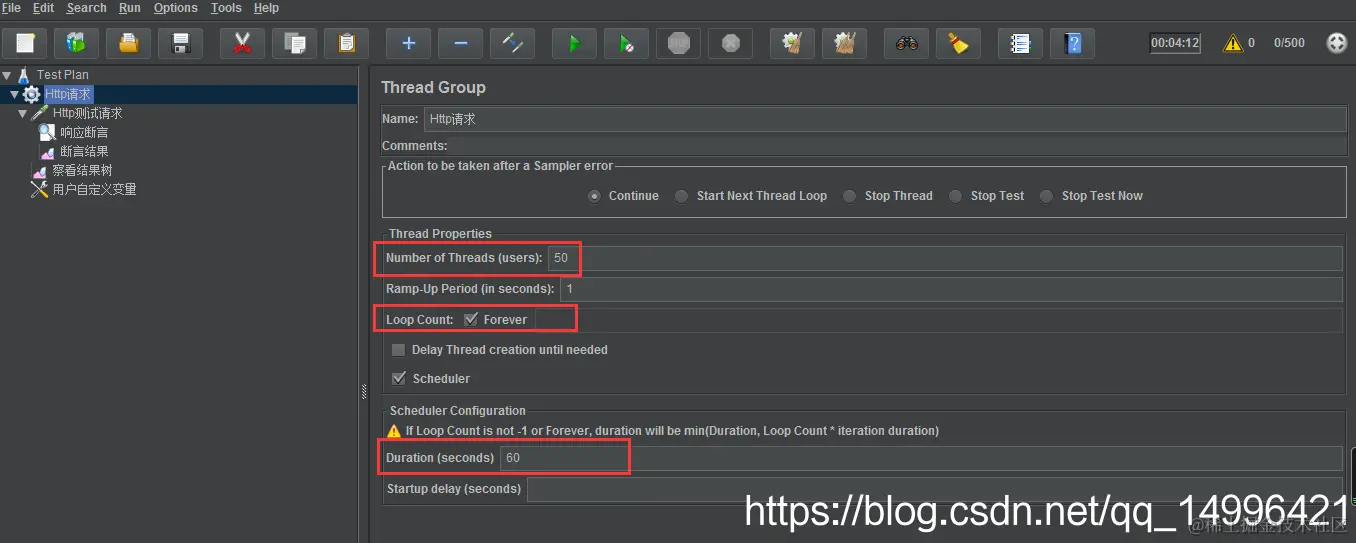Start the test with green play icon
This screenshot has width=1356, height=543.
click(574, 43)
